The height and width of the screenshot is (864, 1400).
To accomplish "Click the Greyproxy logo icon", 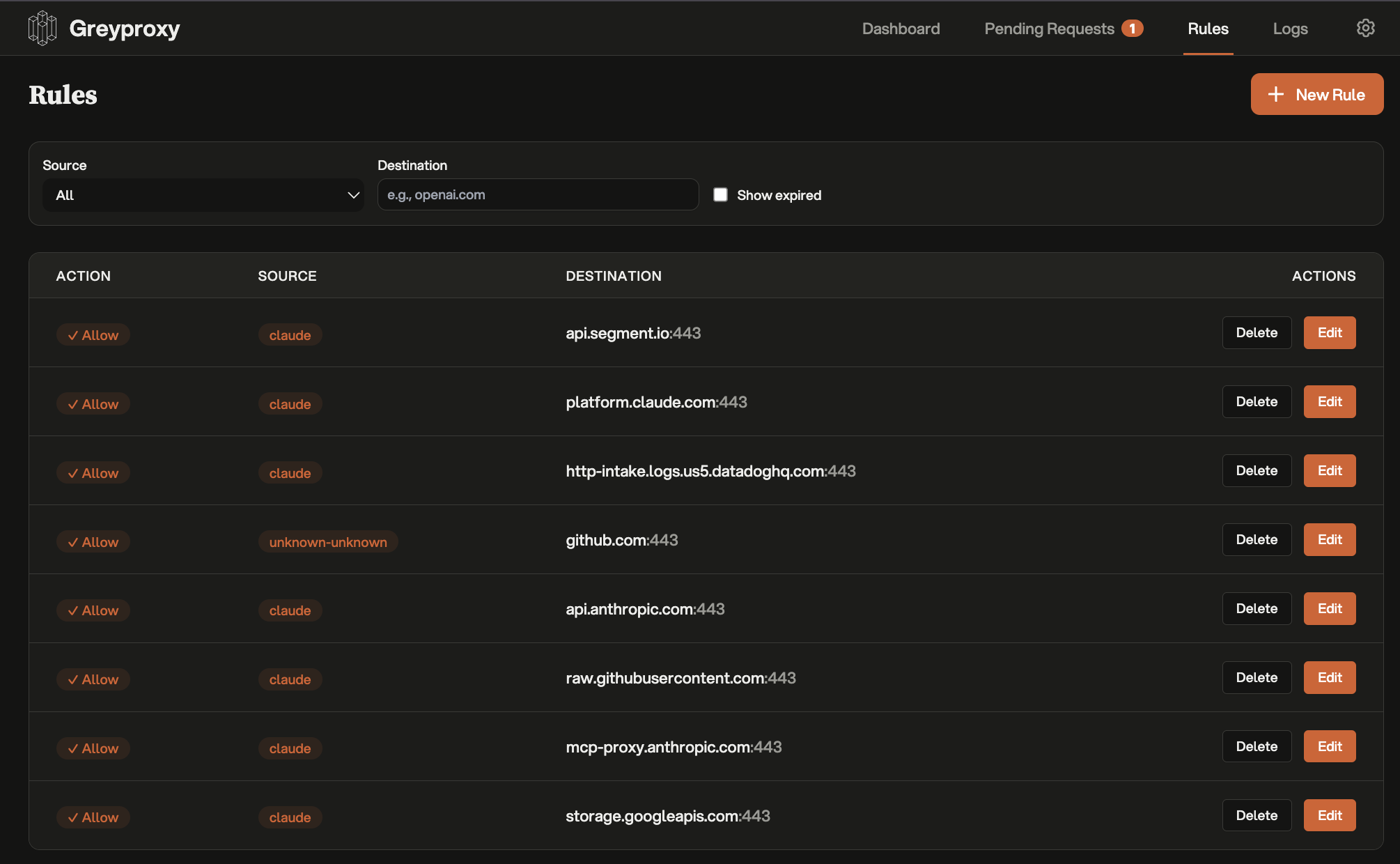I will 42,29.
